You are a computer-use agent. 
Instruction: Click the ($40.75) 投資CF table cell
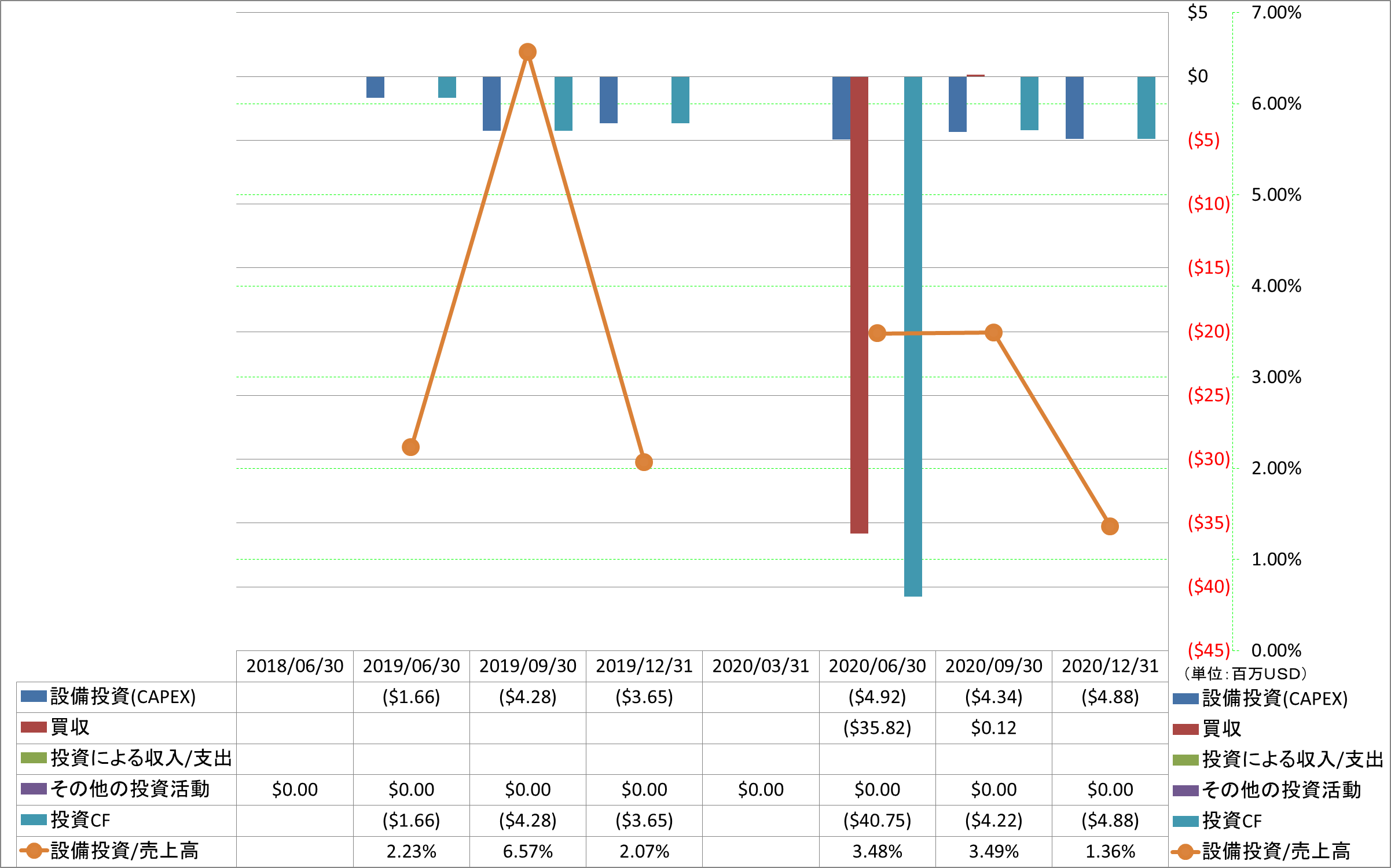pyautogui.click(x=877, y=821)
